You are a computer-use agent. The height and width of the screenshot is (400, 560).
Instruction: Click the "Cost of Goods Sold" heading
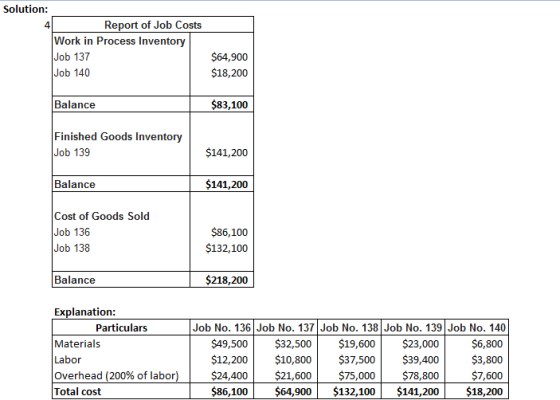pyautogui.click(x=102, y=216)
